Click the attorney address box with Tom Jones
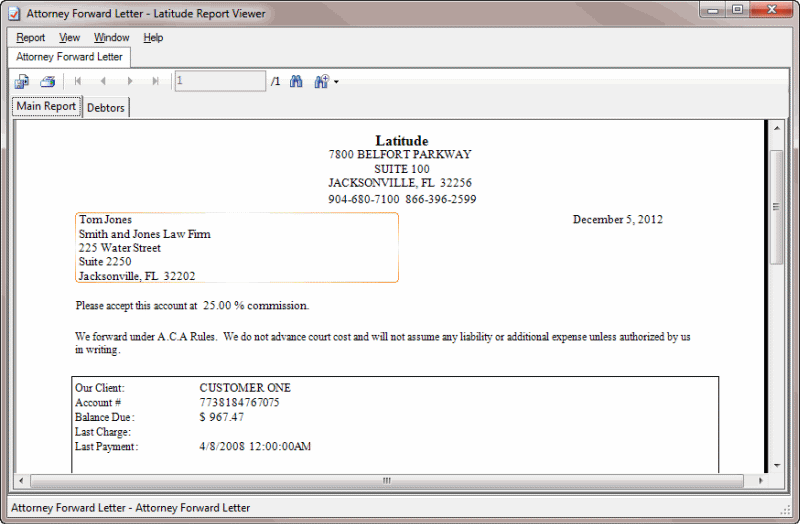800x524 pixels. (x=237, y=247)
